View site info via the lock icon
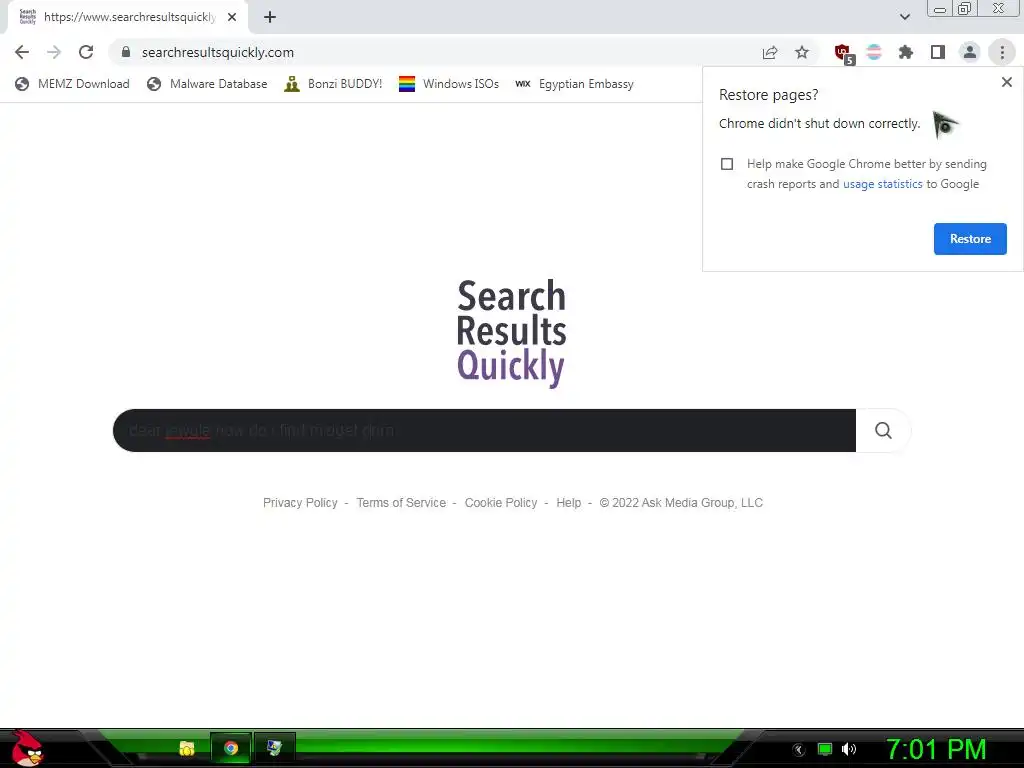The width and height of the screenshot is (1024, 768). (126, 52)
